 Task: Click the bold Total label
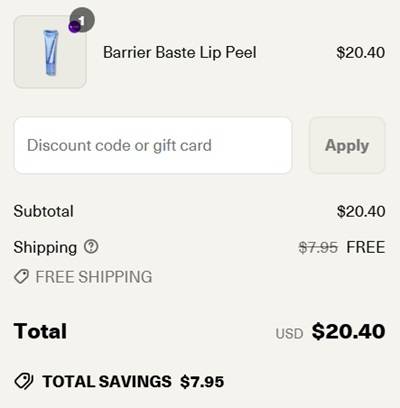pyautogui.click(x=40, y=331)
